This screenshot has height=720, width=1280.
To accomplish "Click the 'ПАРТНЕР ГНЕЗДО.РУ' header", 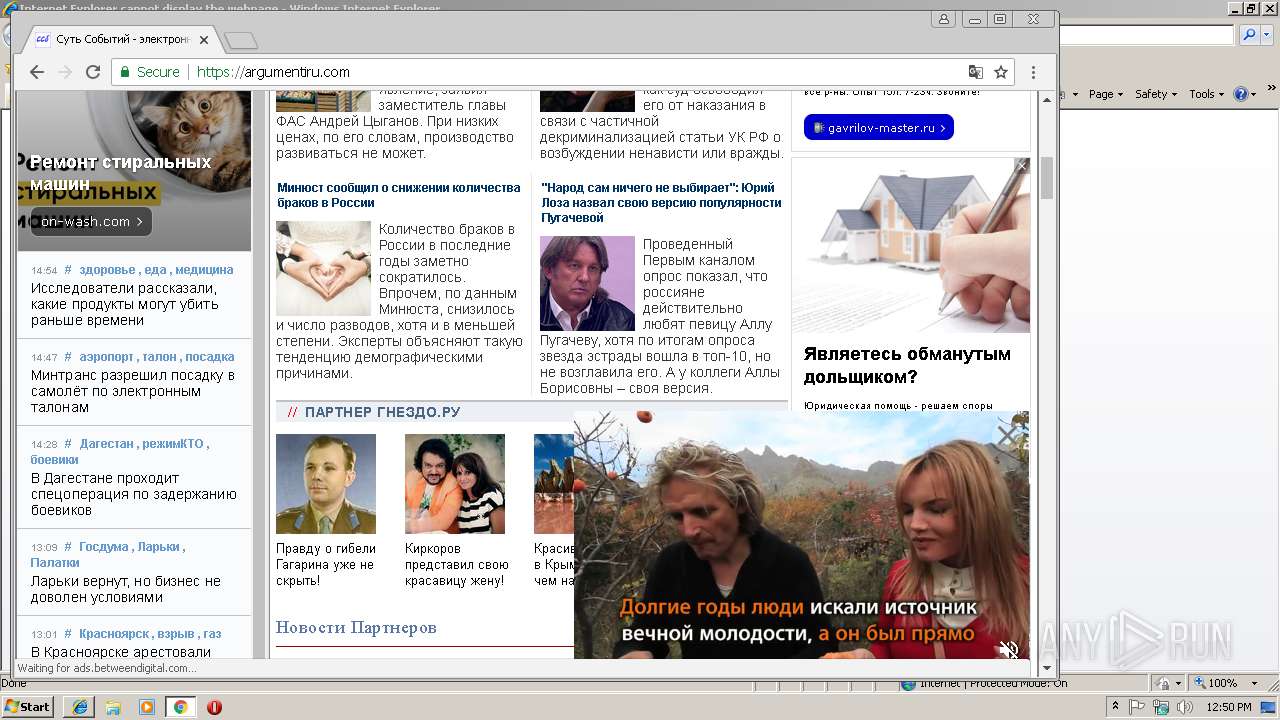I will (383, 412).
